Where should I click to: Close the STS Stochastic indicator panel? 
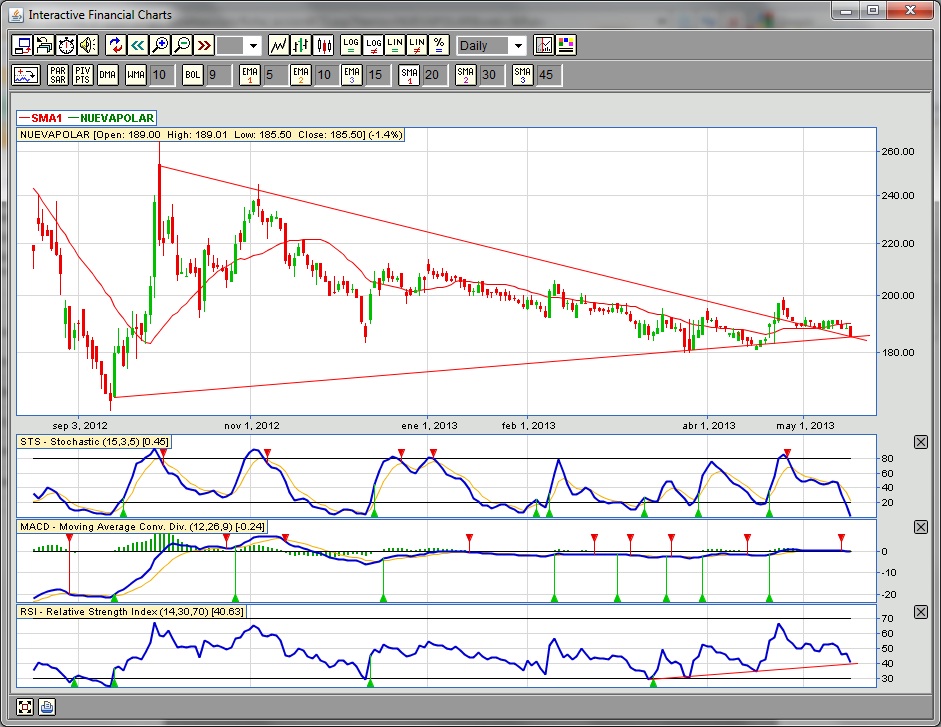click(x=921, y=442)
